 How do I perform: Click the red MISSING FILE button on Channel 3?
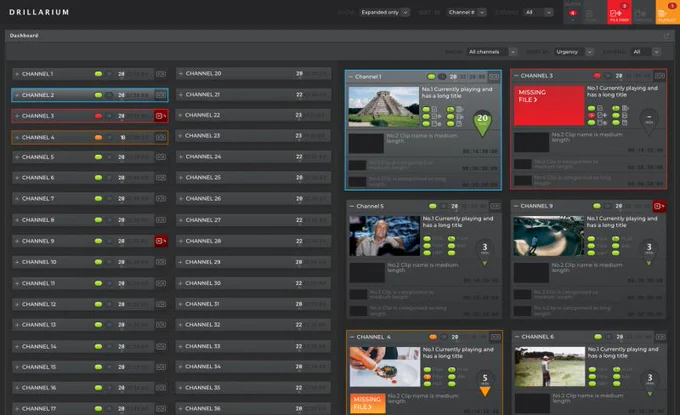pos(549,105)
